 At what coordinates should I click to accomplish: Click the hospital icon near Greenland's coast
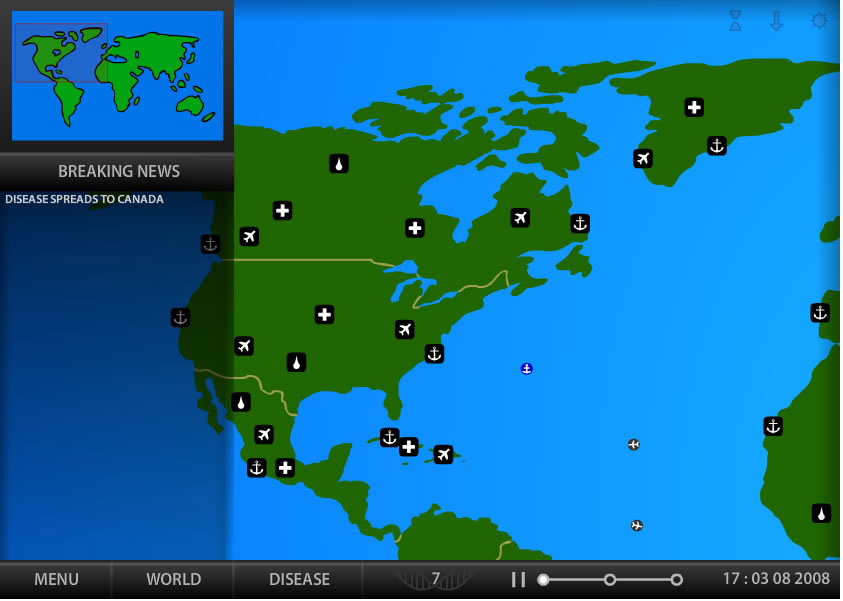tap(694, 107)
